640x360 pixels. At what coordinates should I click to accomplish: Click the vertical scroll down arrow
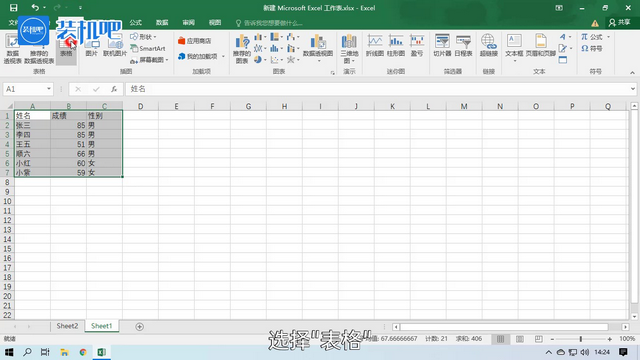click(x=634, y=316)
